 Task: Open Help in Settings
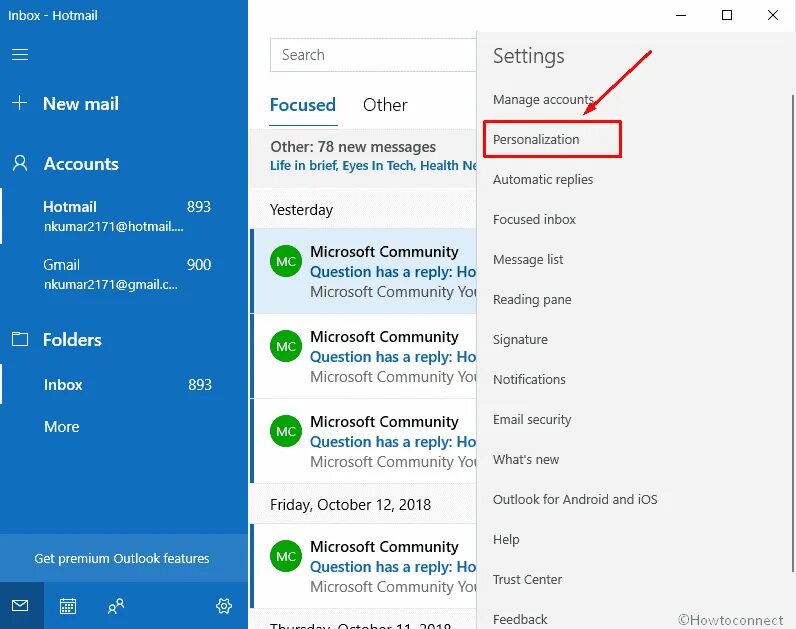(506, 539)
